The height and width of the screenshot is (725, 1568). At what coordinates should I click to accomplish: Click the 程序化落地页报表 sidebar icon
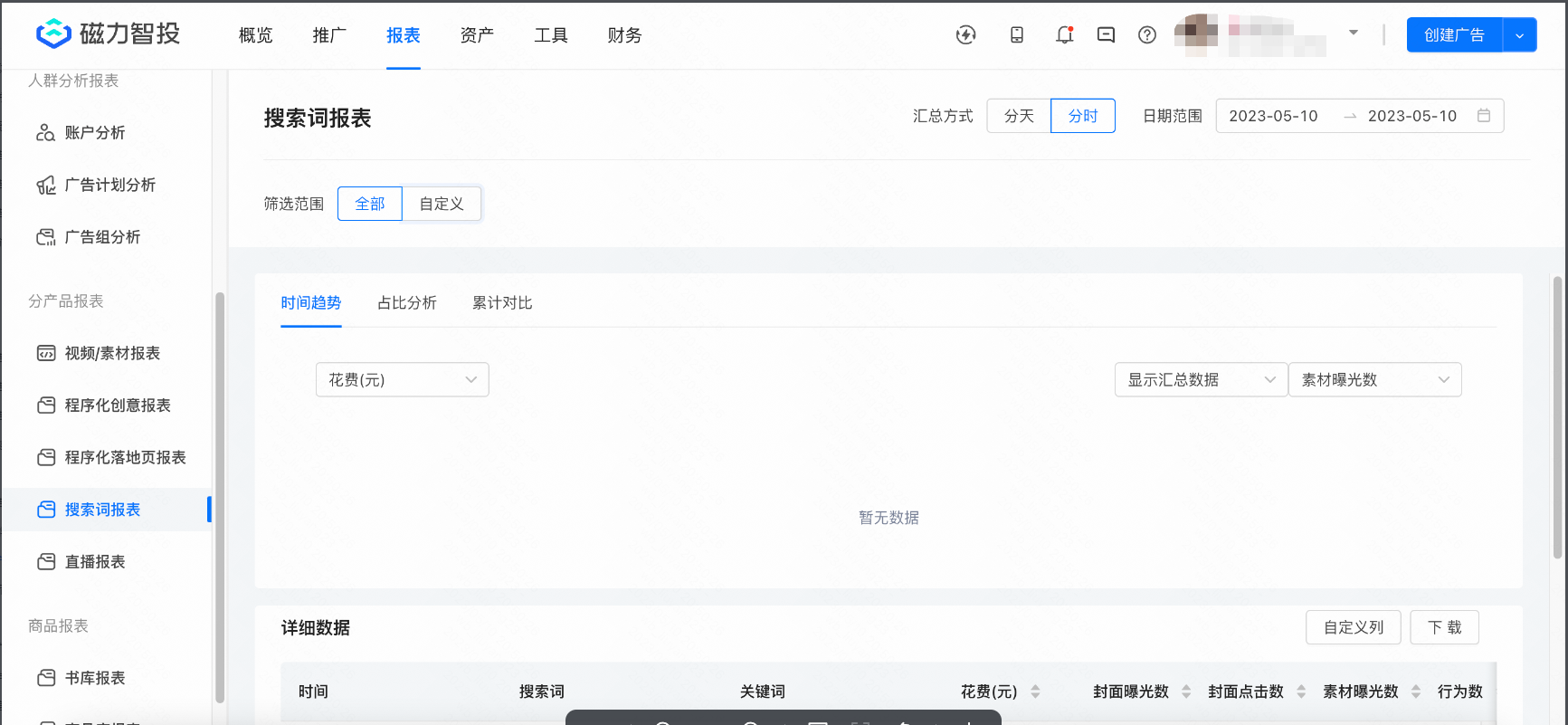pos(46,458)
